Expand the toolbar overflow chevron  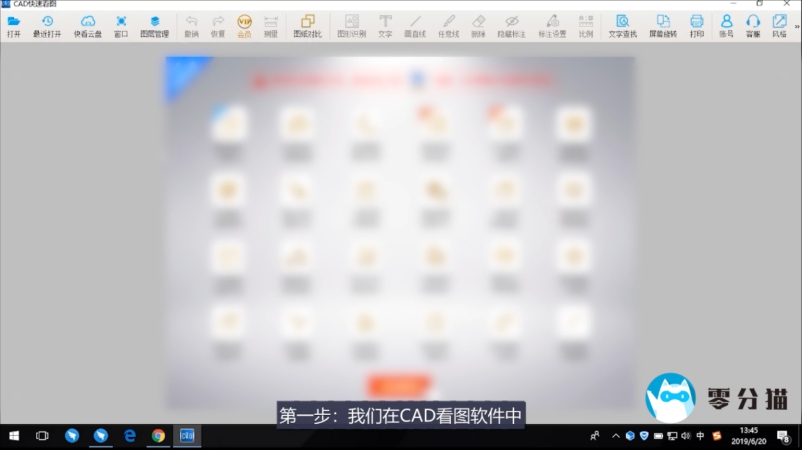797,27
